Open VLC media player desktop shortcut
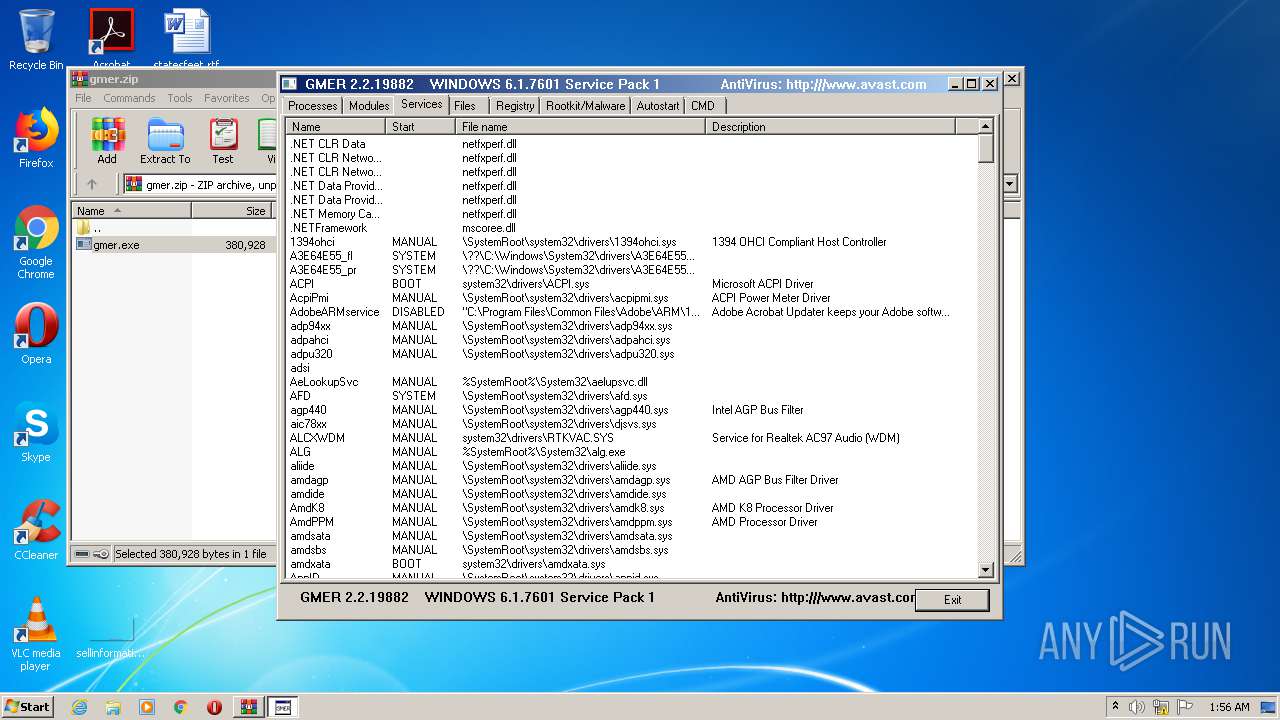 [x=36, y=634]
